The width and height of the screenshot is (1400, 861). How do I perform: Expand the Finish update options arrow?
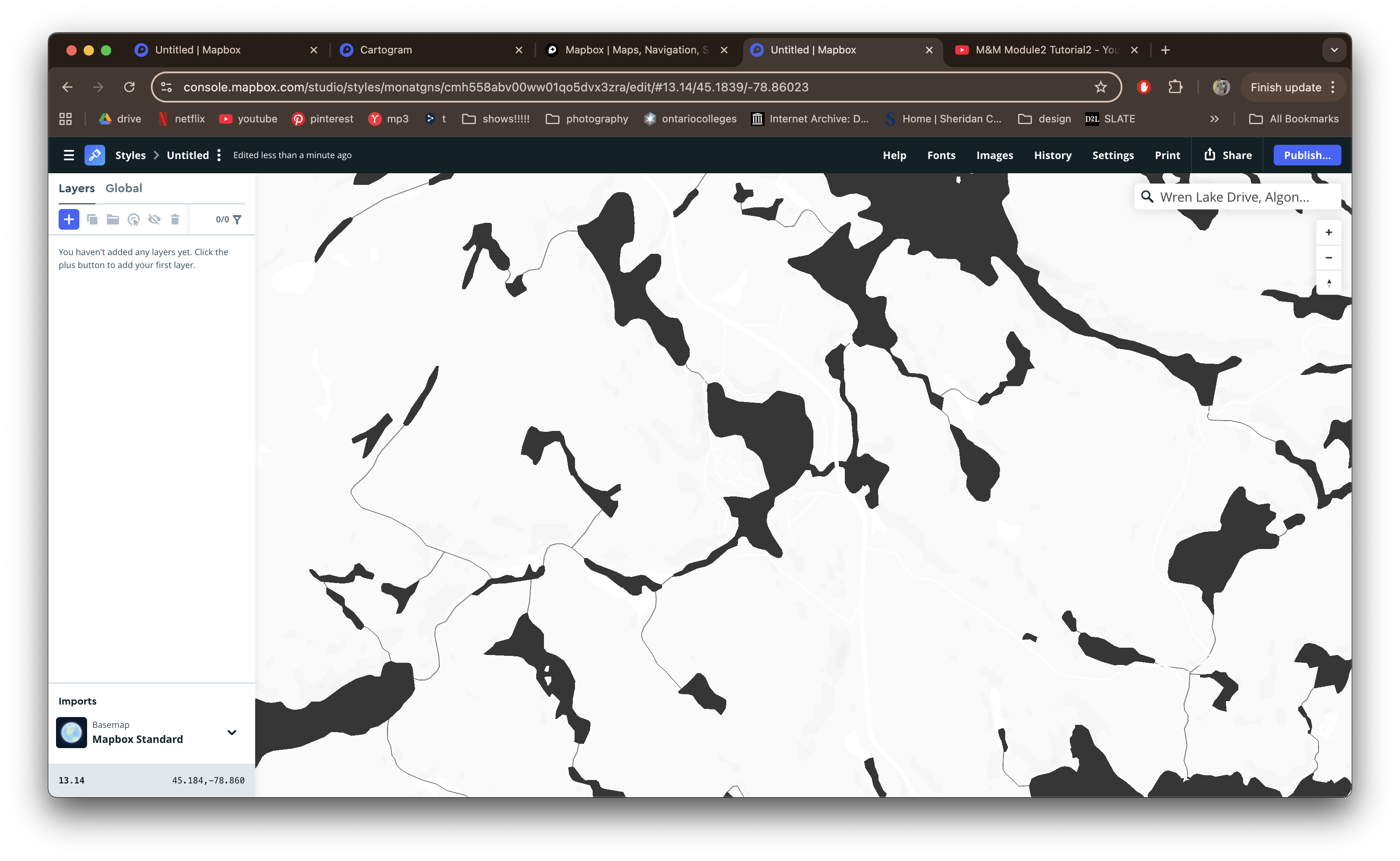(x=1333, y=87)
